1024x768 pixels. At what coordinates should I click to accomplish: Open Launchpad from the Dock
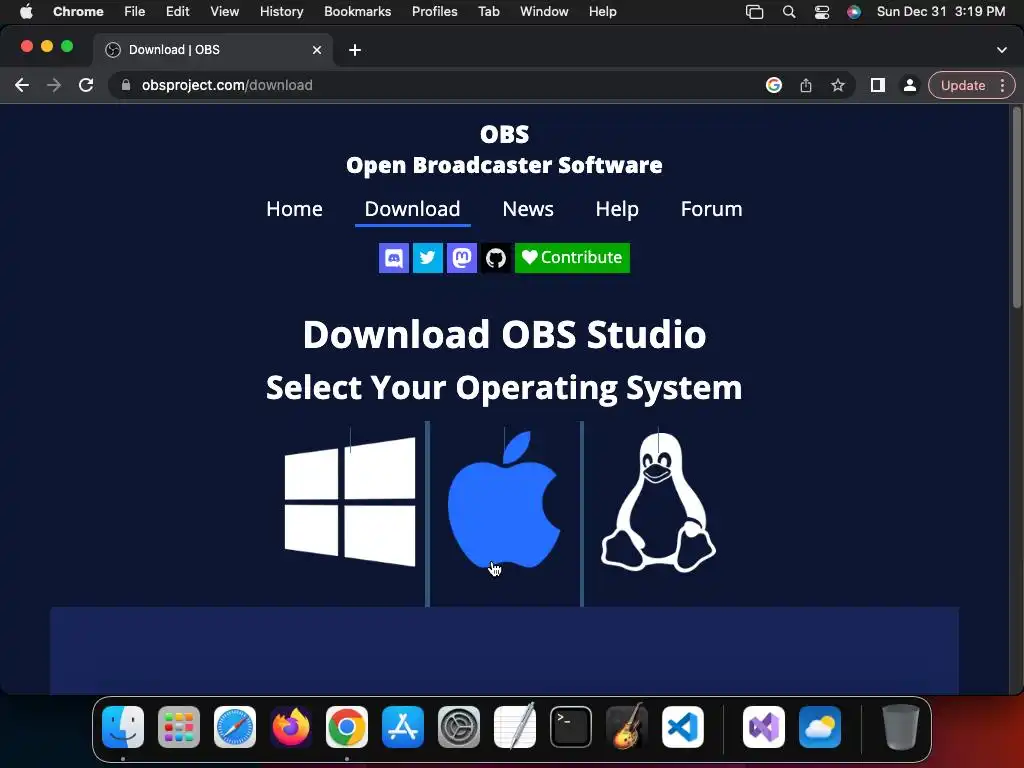coord(179,727)
